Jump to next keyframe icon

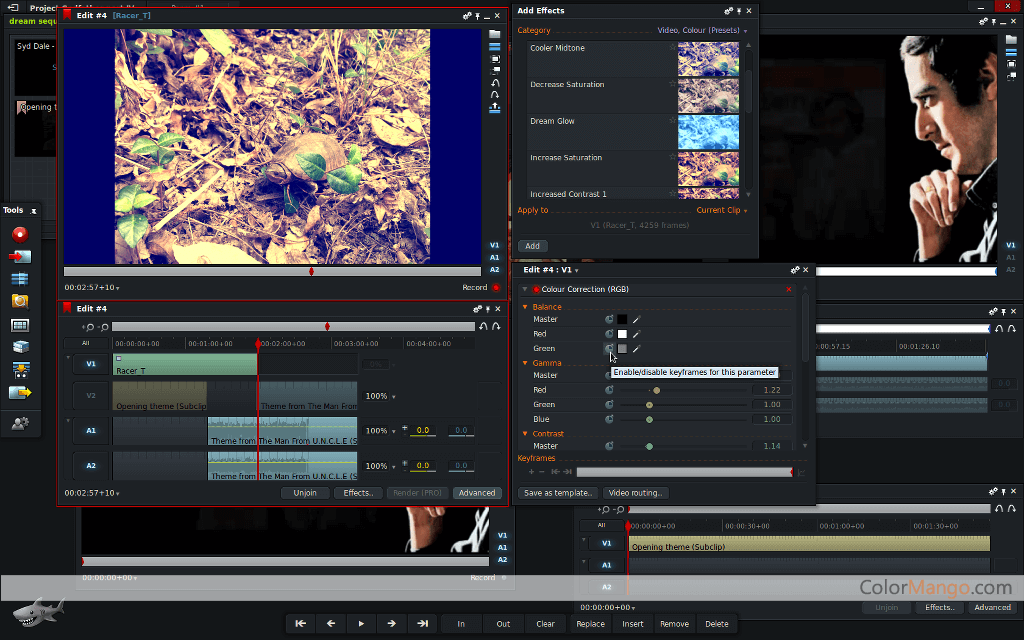pyautogui.click(x=568, y=472)
